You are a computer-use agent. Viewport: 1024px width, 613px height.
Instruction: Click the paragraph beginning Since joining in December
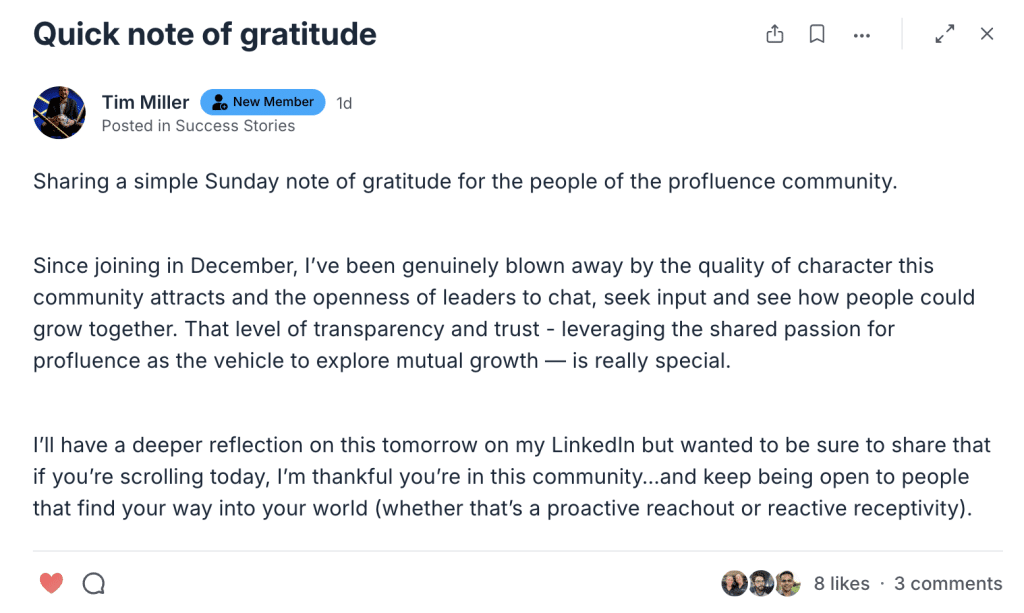pyautogui.click(x=504, y=313)
